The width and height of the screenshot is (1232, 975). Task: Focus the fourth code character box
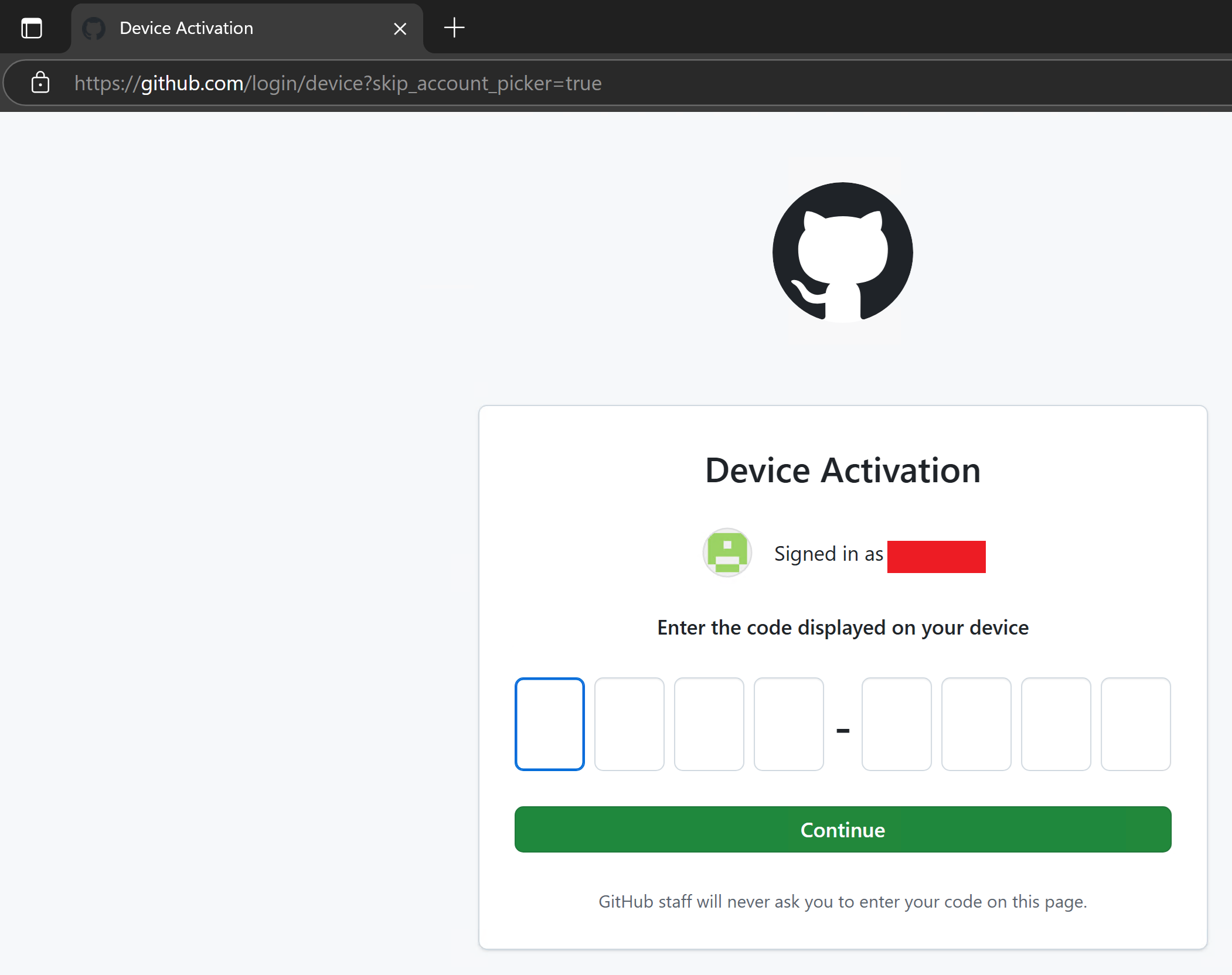788,724
